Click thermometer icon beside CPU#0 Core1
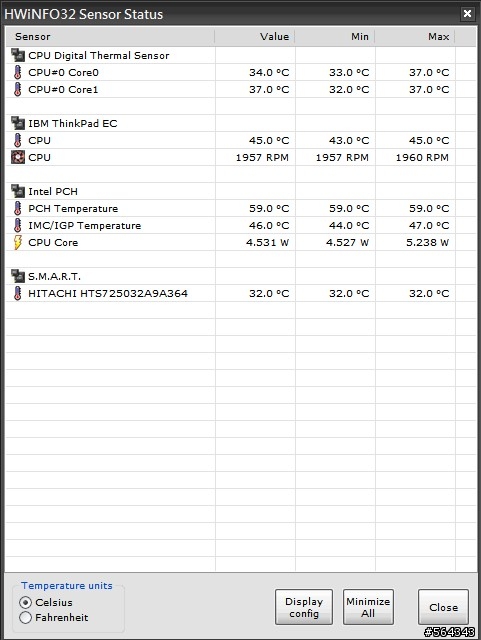This screenshot has height=640, width=481. tap(17, 89)
